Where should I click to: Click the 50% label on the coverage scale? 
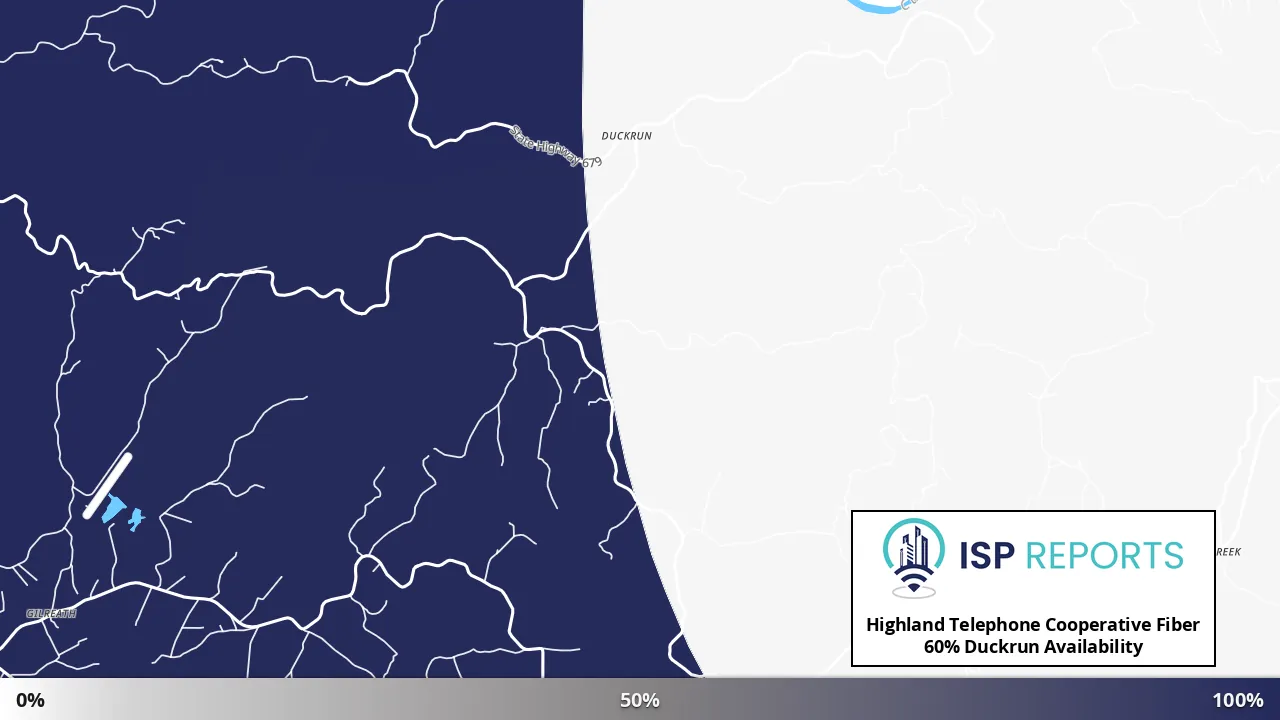click(640, 700)
